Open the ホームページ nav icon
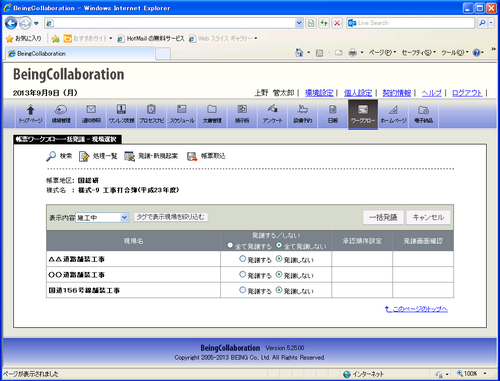This screenshot has height=381, width=500. (393, 114)
